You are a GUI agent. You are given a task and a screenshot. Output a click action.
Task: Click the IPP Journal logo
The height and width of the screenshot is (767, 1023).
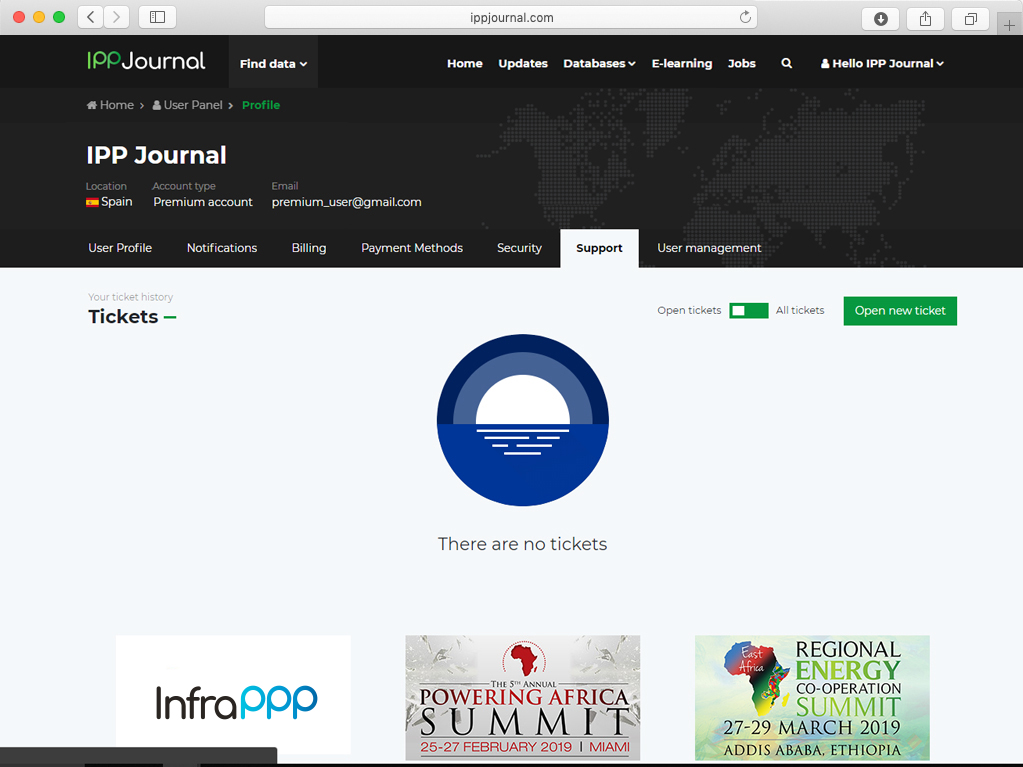pos(146,61)
